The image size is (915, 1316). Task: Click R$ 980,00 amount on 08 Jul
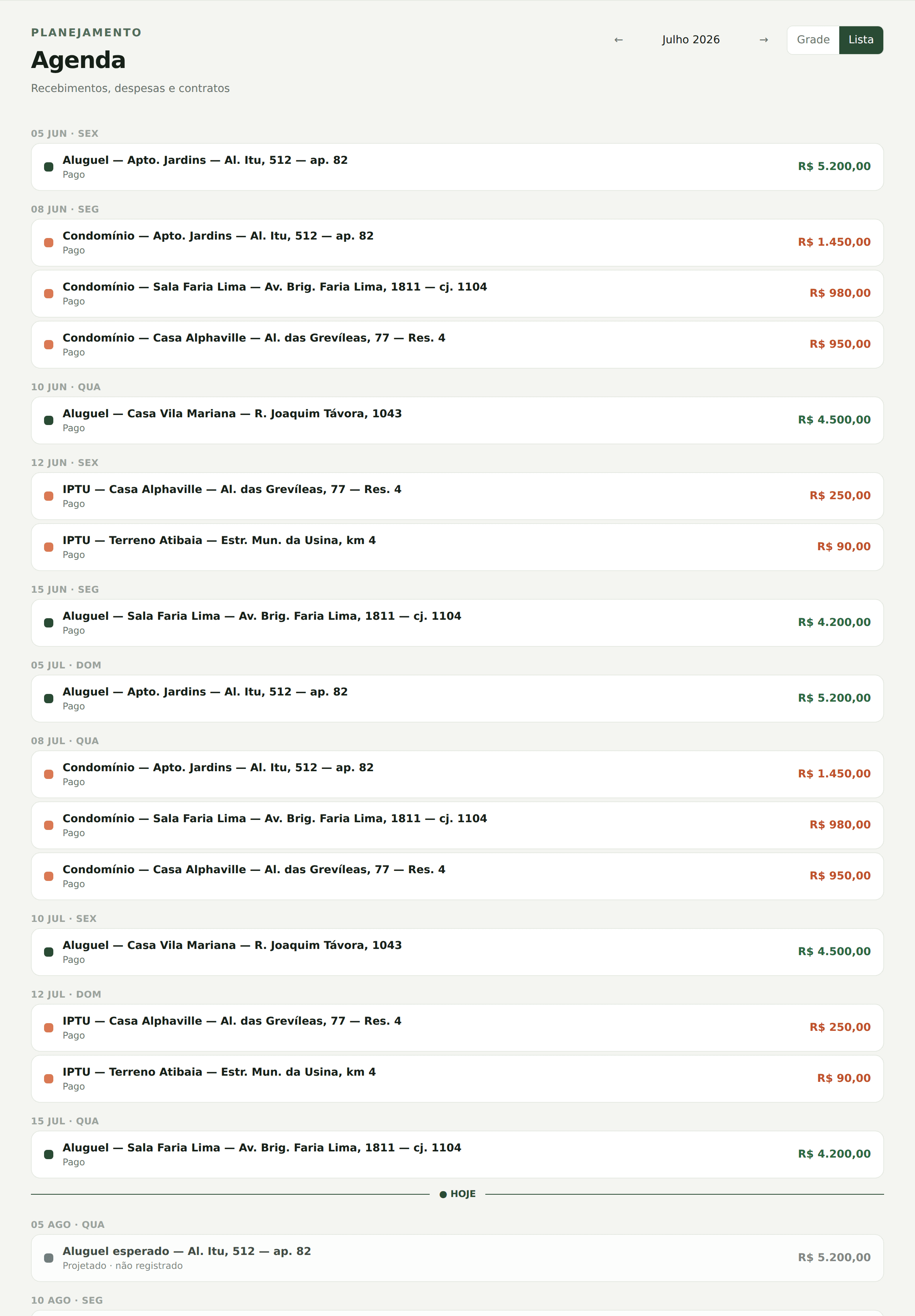coord(839,825)
